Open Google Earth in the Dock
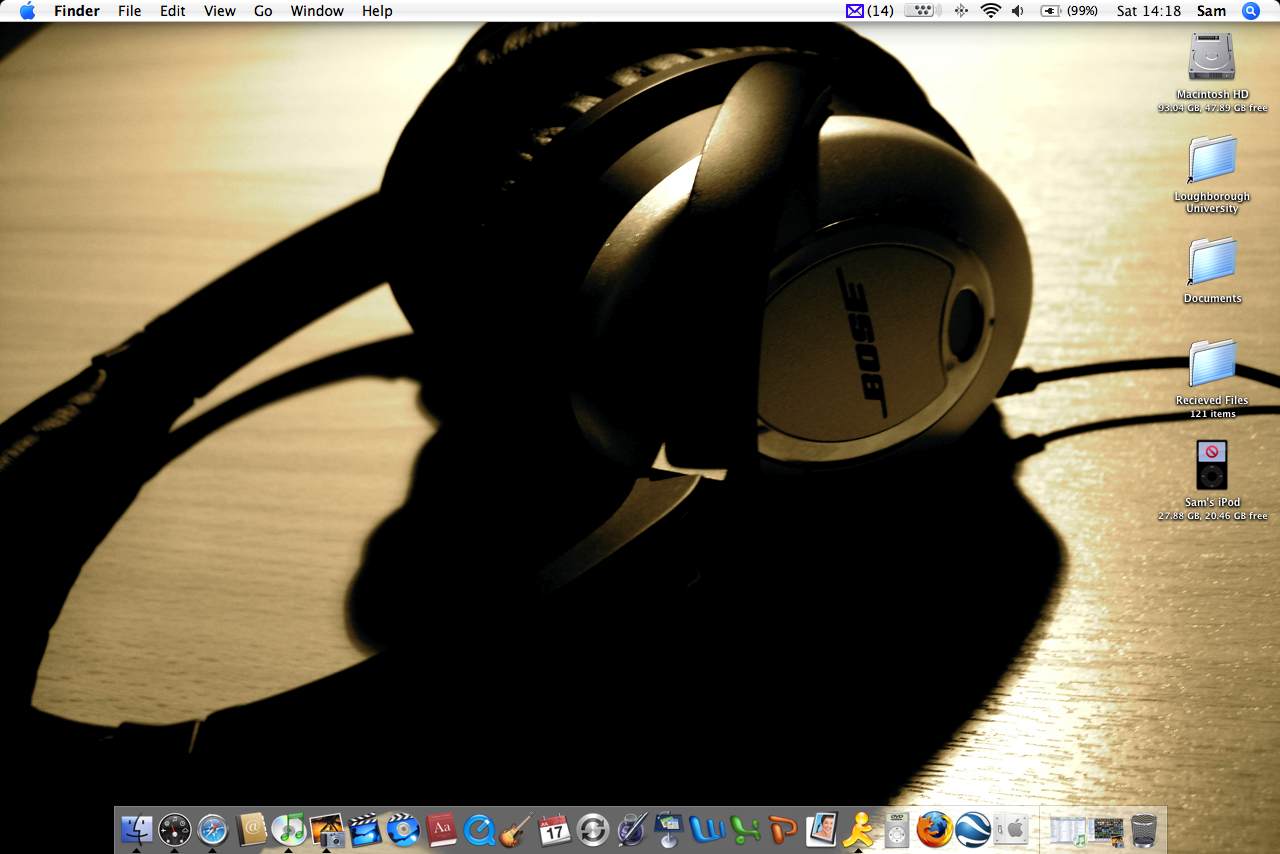The image size is (1280, 854). [973, 829]
